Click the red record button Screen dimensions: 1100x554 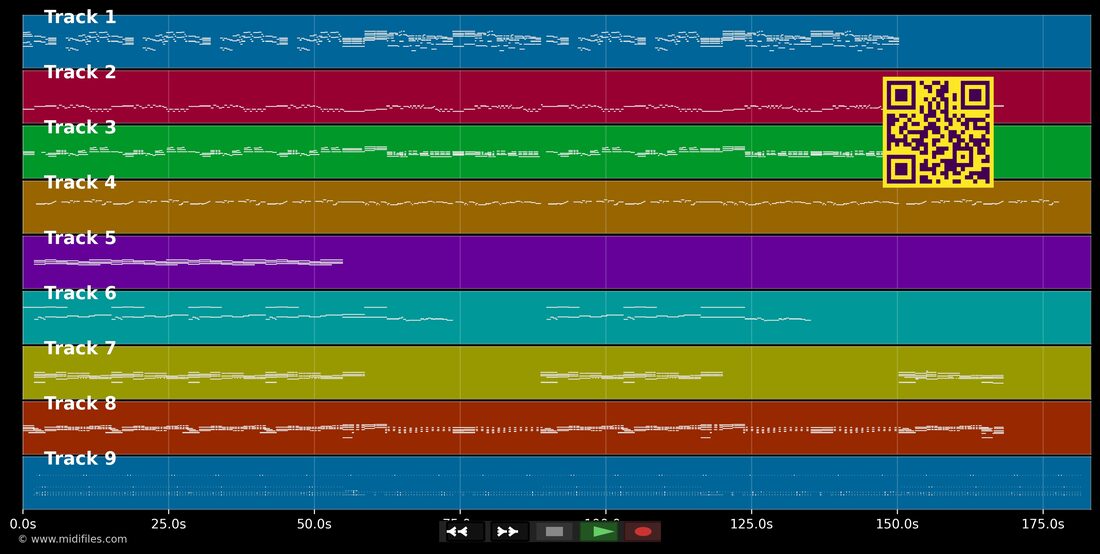[x=643, y=532]
